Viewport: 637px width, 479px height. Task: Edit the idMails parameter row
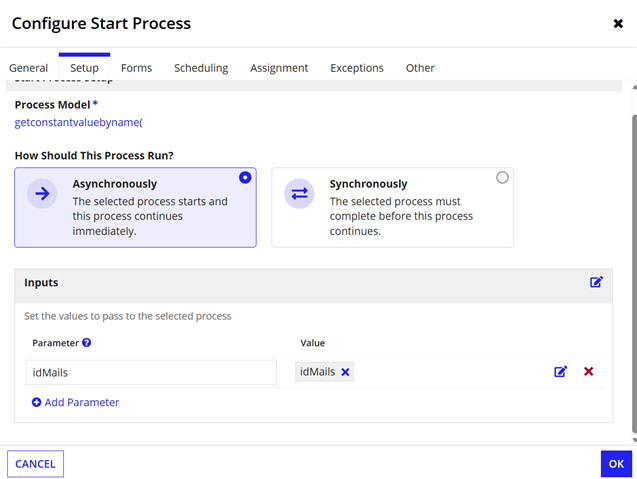pyautogui.click(x=561, y=372)
